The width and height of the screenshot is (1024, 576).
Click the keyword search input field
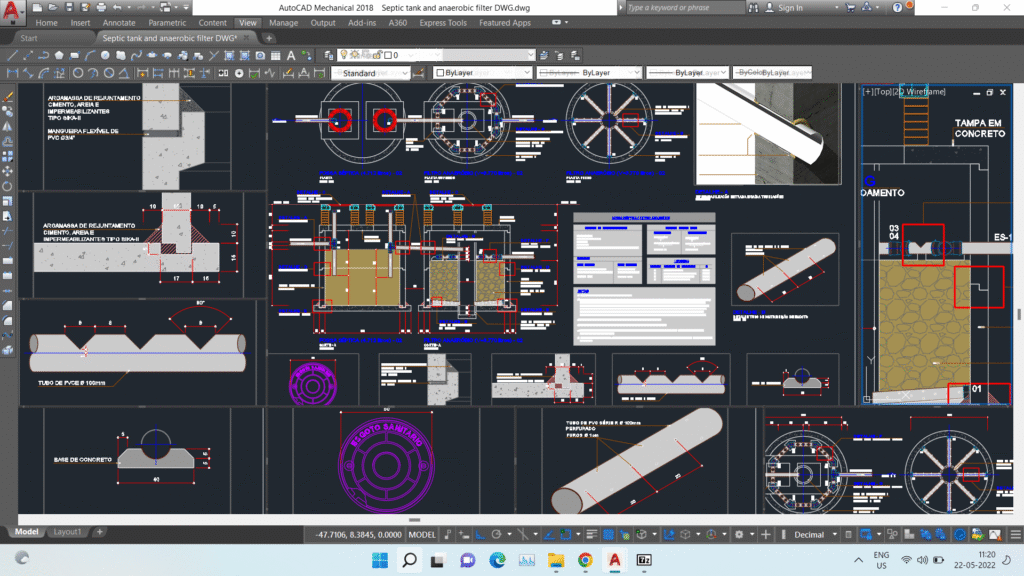point(685,8)
